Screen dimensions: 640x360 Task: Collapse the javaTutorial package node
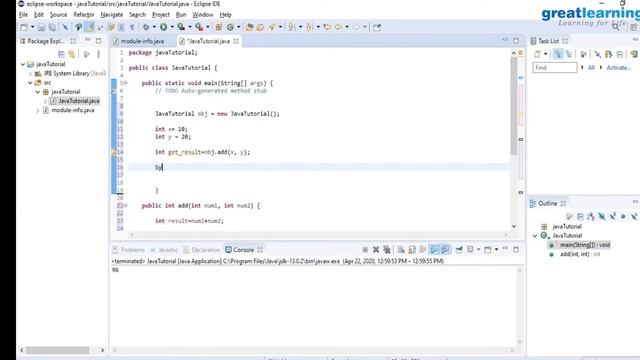pyautogui.click(x=38, y=92)
